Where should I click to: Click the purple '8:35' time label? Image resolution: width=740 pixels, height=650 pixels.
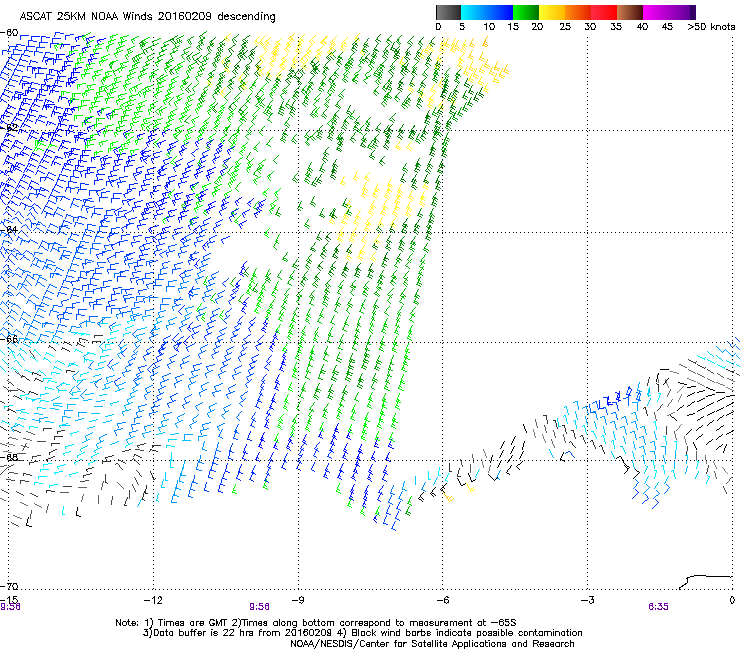click(658, 607)
